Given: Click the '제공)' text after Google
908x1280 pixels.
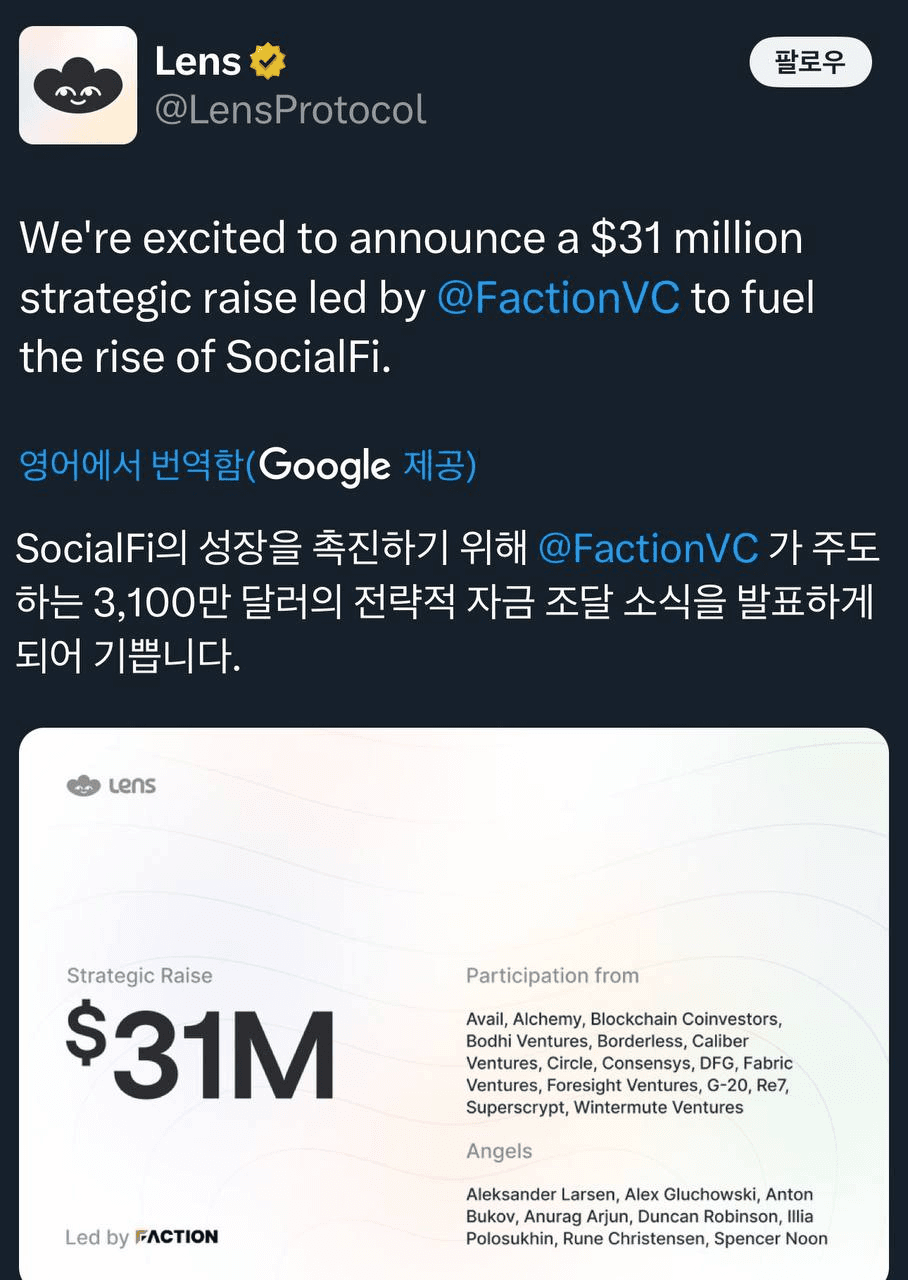Looking at the screenshot, I should tap(439, 466).
